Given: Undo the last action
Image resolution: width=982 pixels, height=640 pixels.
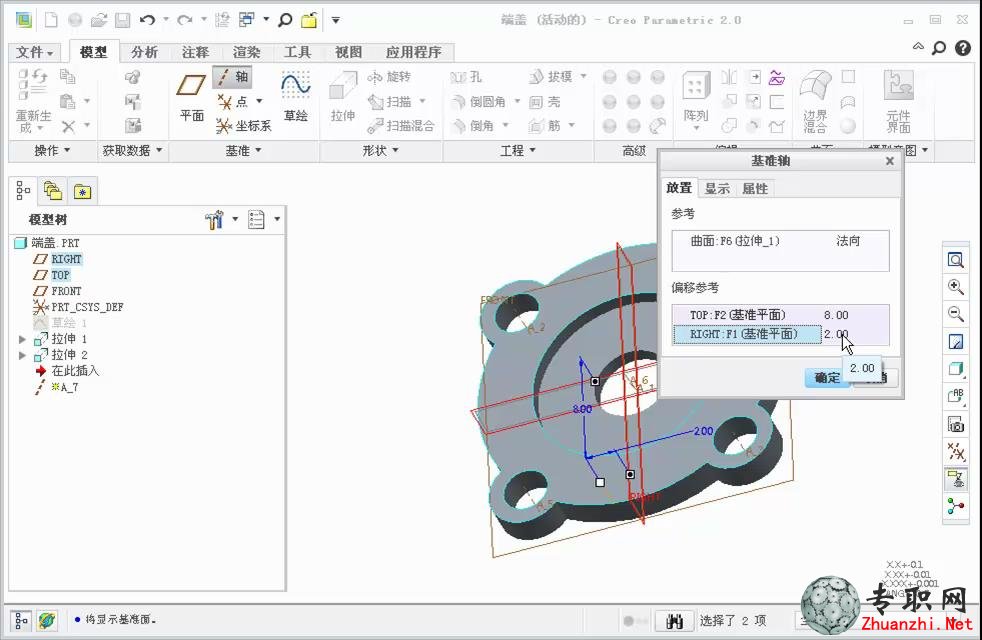Looking at the screenshot, I should [147, 20].
